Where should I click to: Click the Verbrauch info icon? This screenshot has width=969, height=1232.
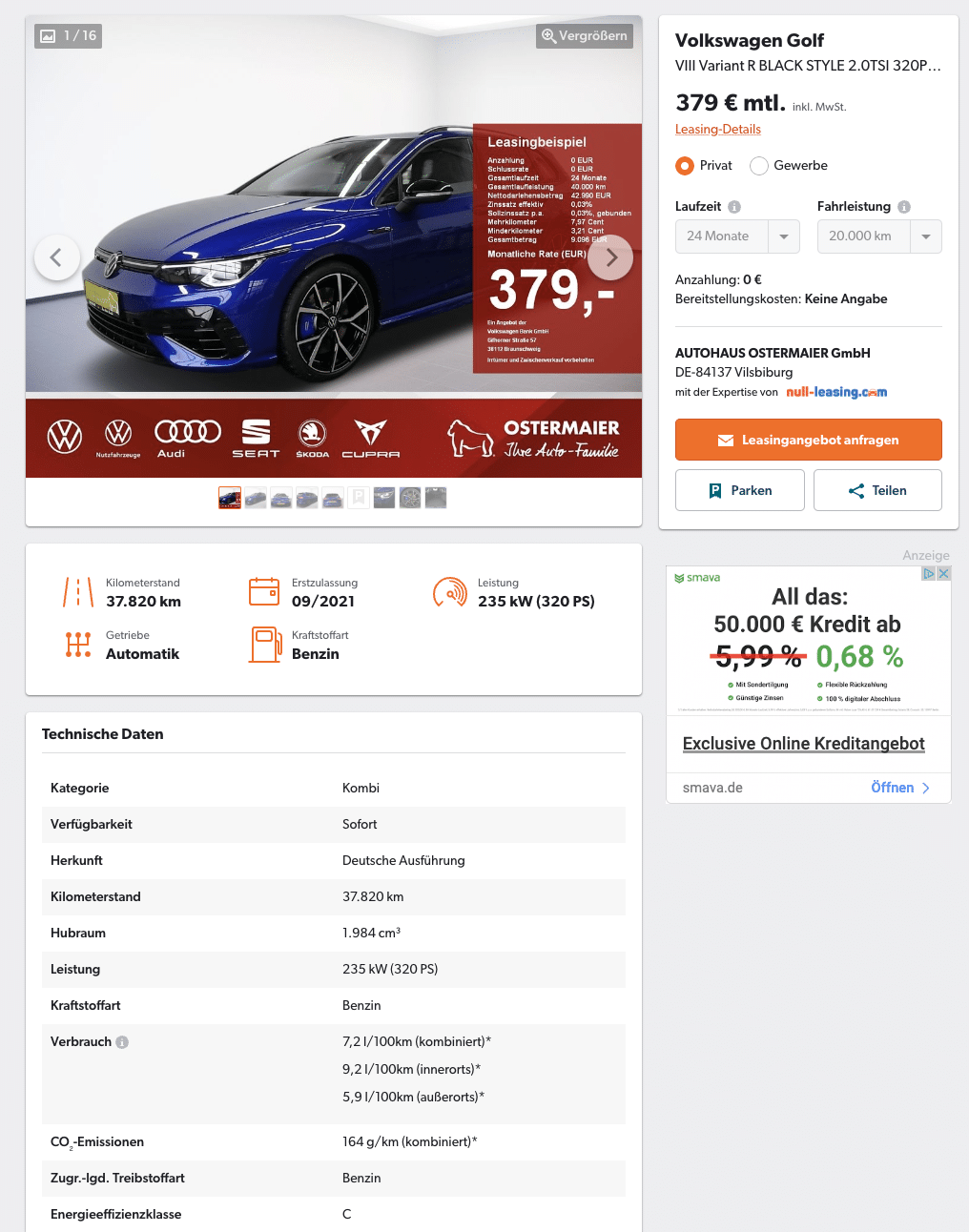click(122, 1042)
